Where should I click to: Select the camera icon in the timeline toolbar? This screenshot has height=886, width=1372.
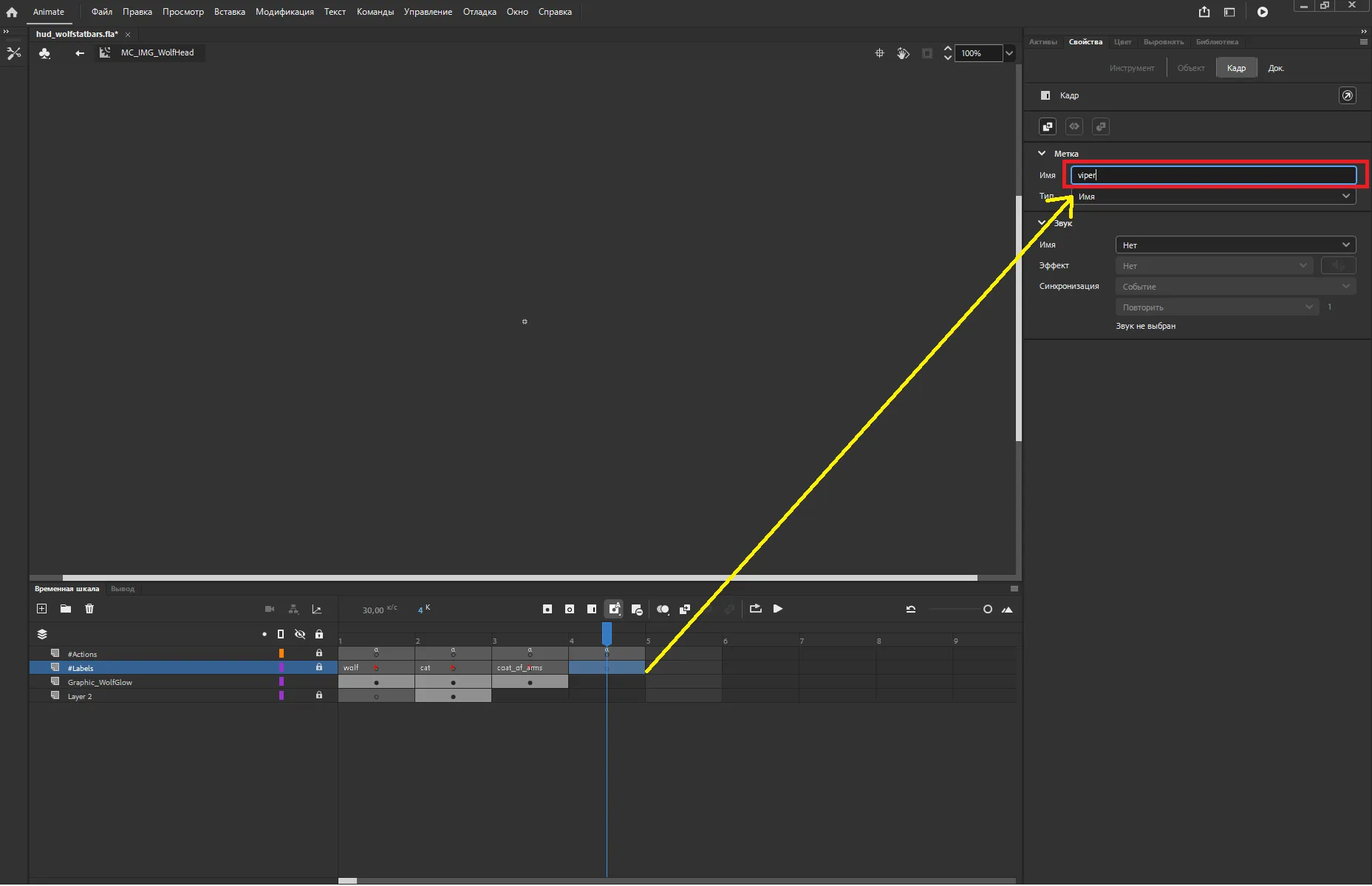coord(270,609)
